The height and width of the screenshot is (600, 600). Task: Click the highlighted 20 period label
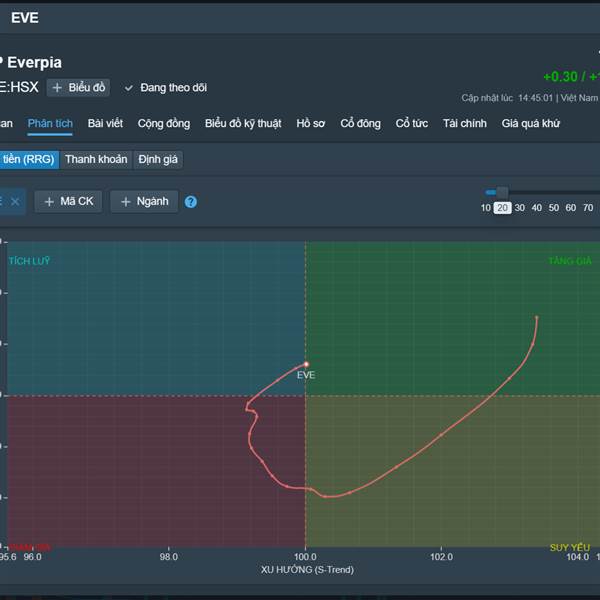point(502,208)
